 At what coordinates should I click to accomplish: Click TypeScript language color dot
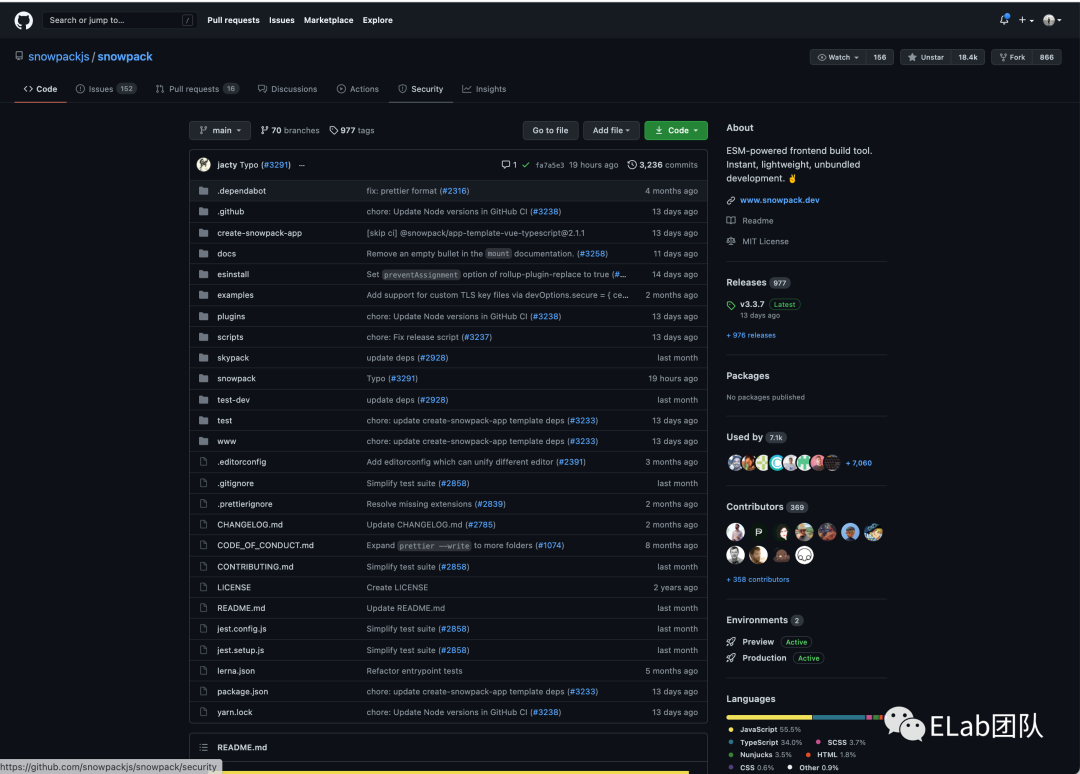click(731, 742)
